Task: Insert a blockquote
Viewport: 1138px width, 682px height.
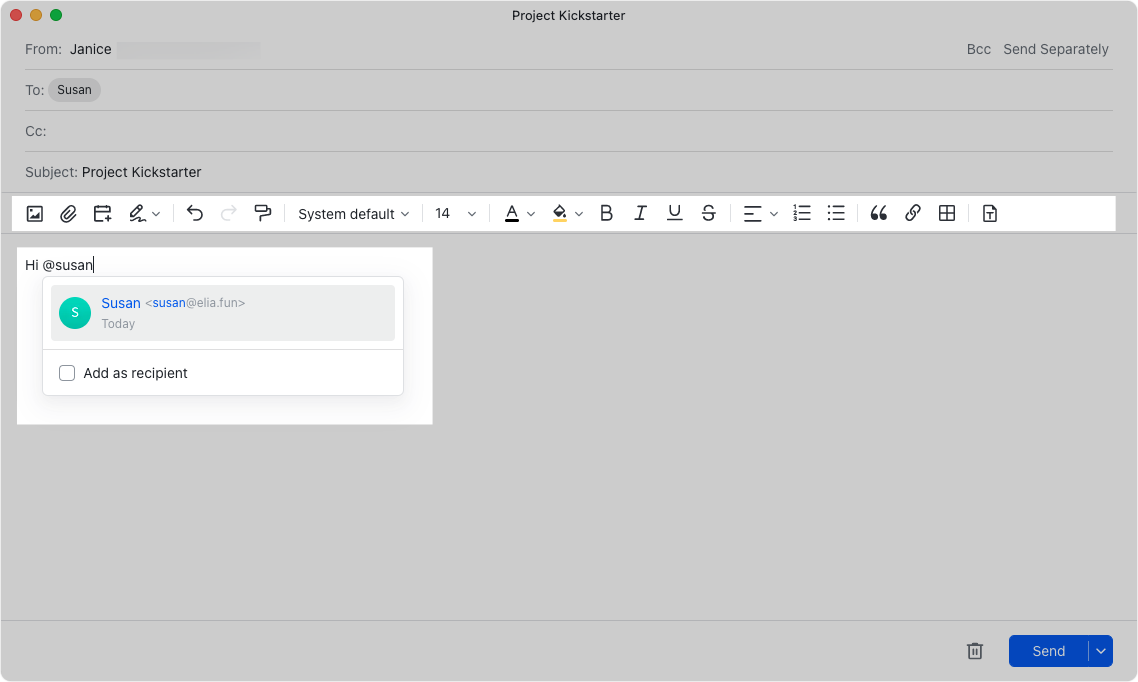Action: pos(878,213)
